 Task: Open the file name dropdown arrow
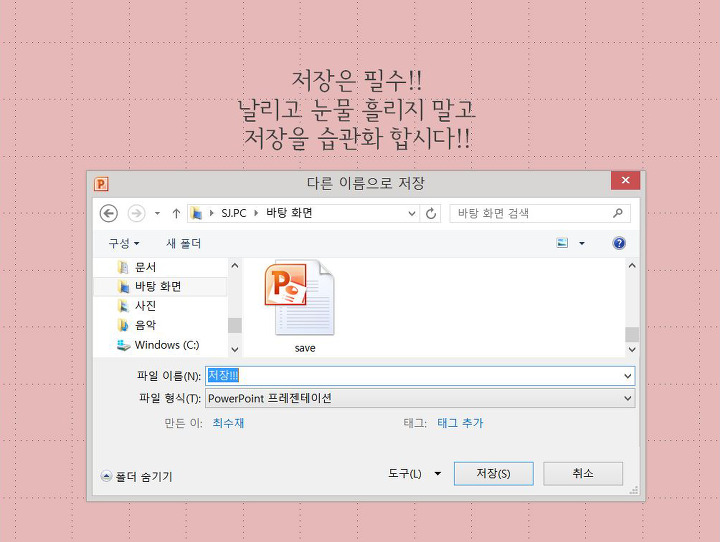click(628, 376)
